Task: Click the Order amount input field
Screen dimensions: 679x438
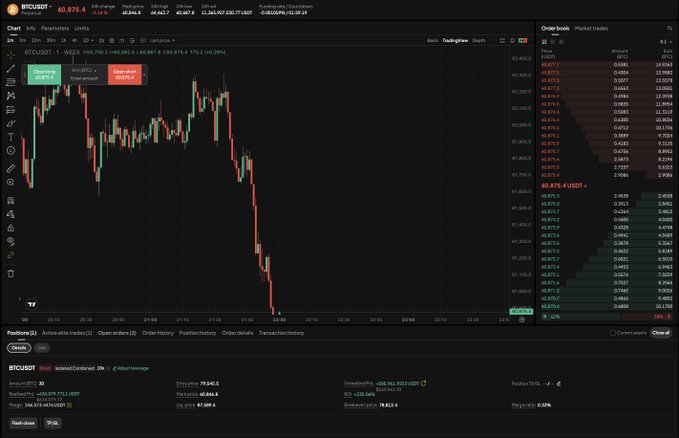Action: 84,78
